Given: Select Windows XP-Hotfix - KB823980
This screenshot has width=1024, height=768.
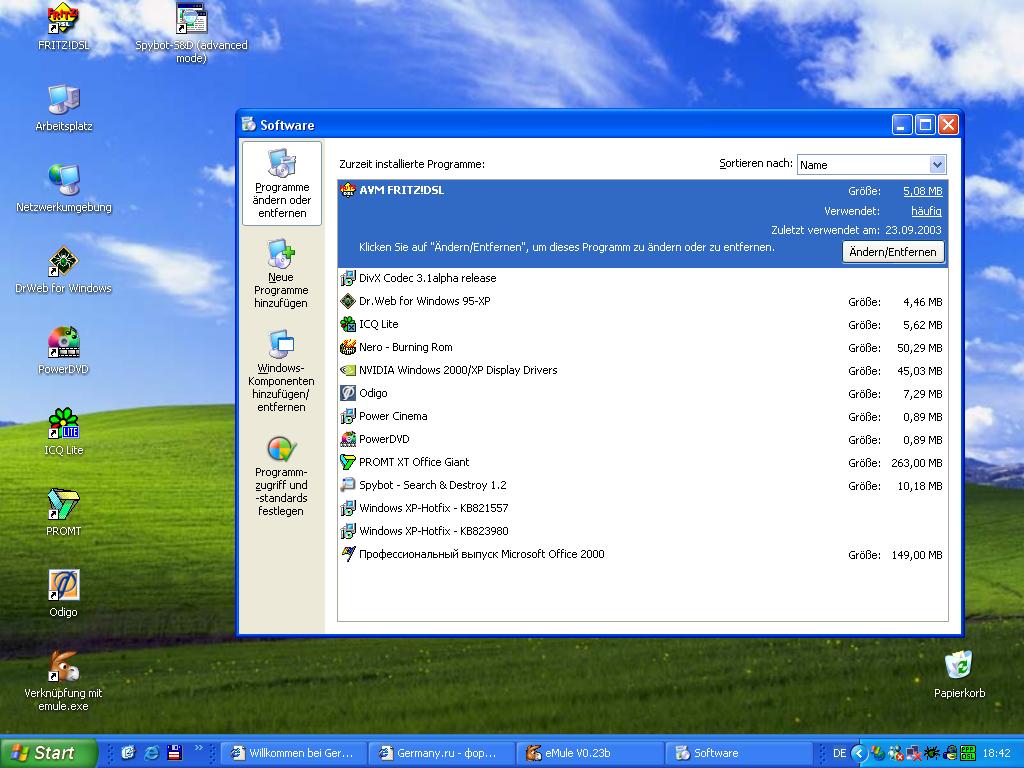Looking at the screenshot, I should (x=643, y=531).
